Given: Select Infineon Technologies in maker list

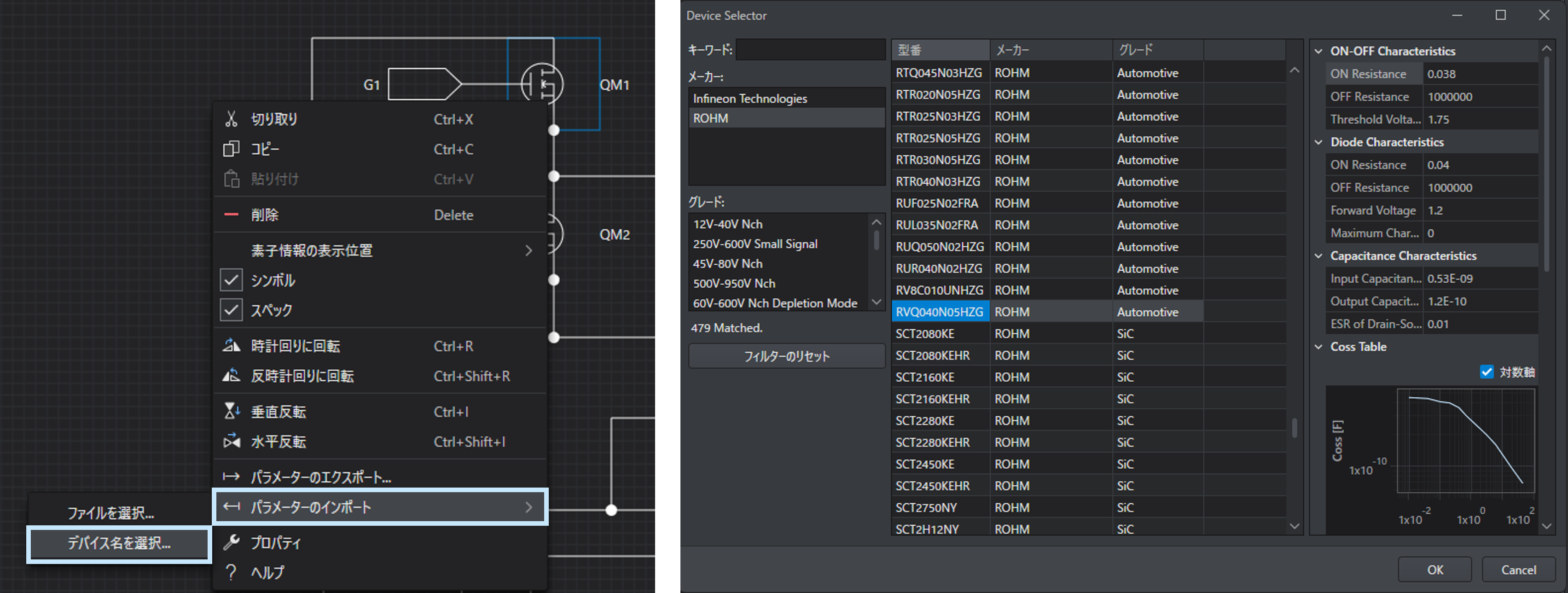Looking at the screenshot, I should coord(786,99).
